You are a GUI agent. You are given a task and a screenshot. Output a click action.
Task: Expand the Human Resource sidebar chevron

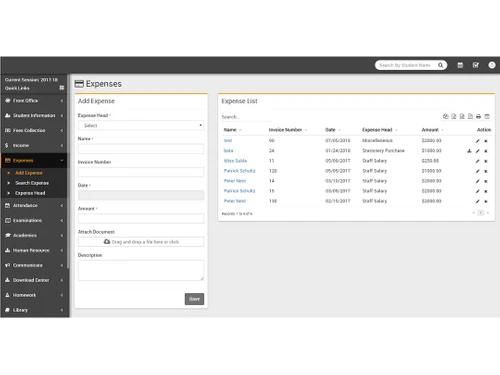click(62, 250)
